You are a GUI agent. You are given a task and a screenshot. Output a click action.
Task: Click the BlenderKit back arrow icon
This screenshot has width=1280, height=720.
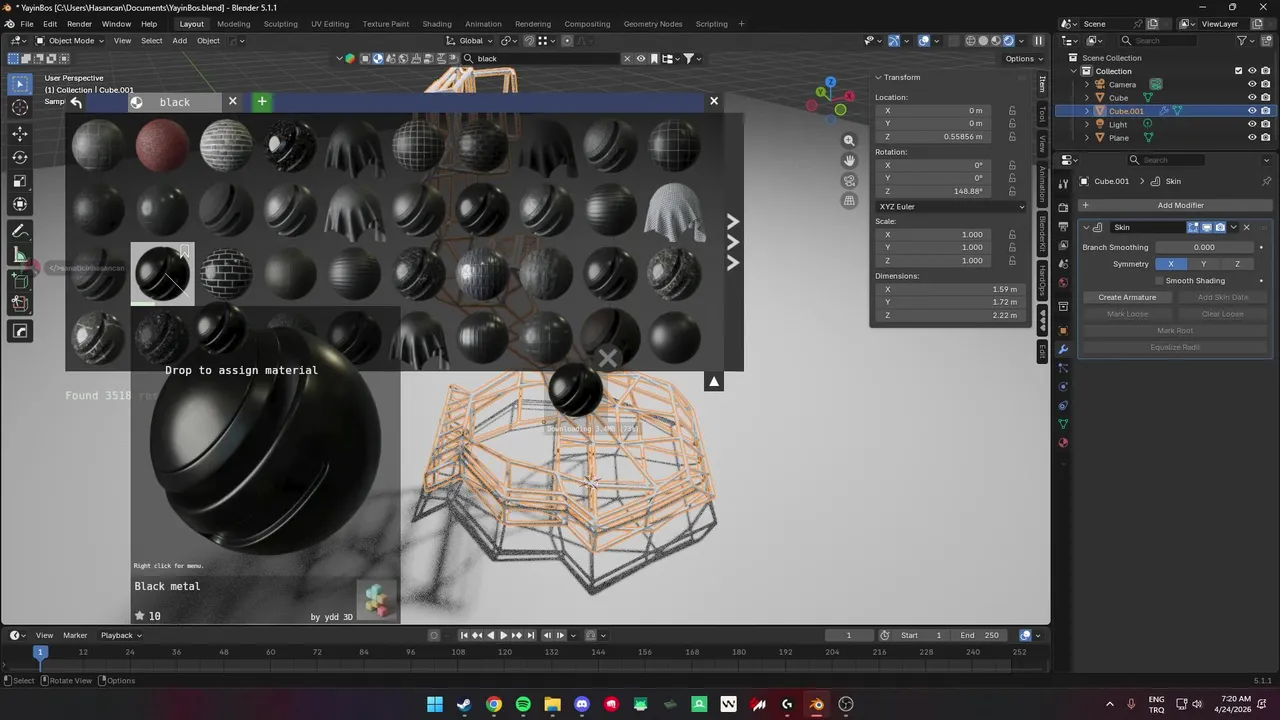tap(76, 102)
